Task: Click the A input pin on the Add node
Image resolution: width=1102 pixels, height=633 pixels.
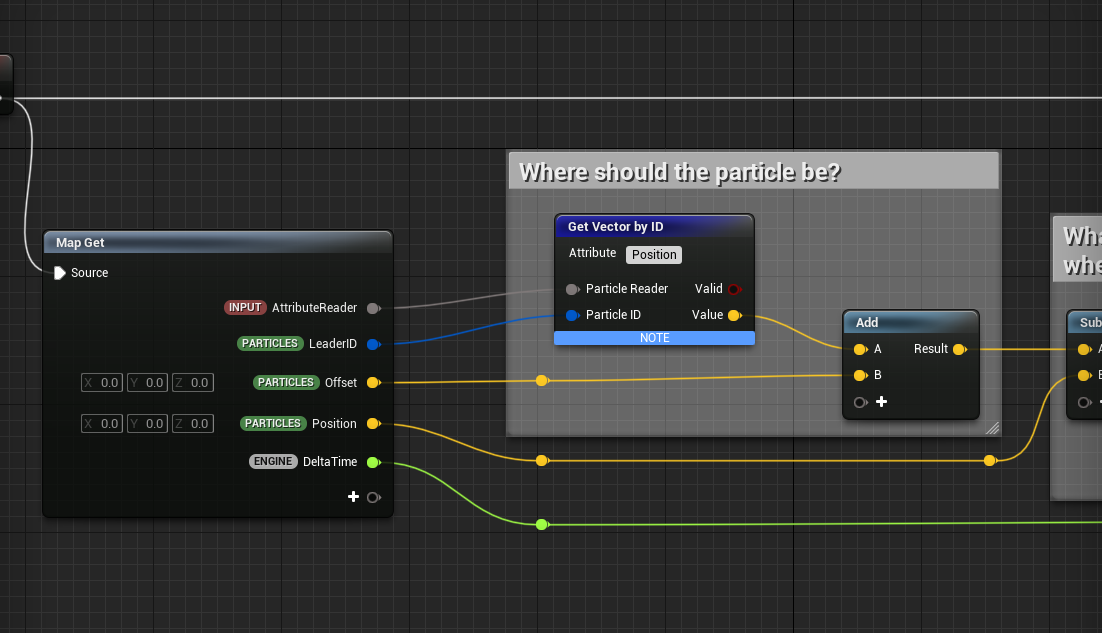Action: click(x=862, y=349)
